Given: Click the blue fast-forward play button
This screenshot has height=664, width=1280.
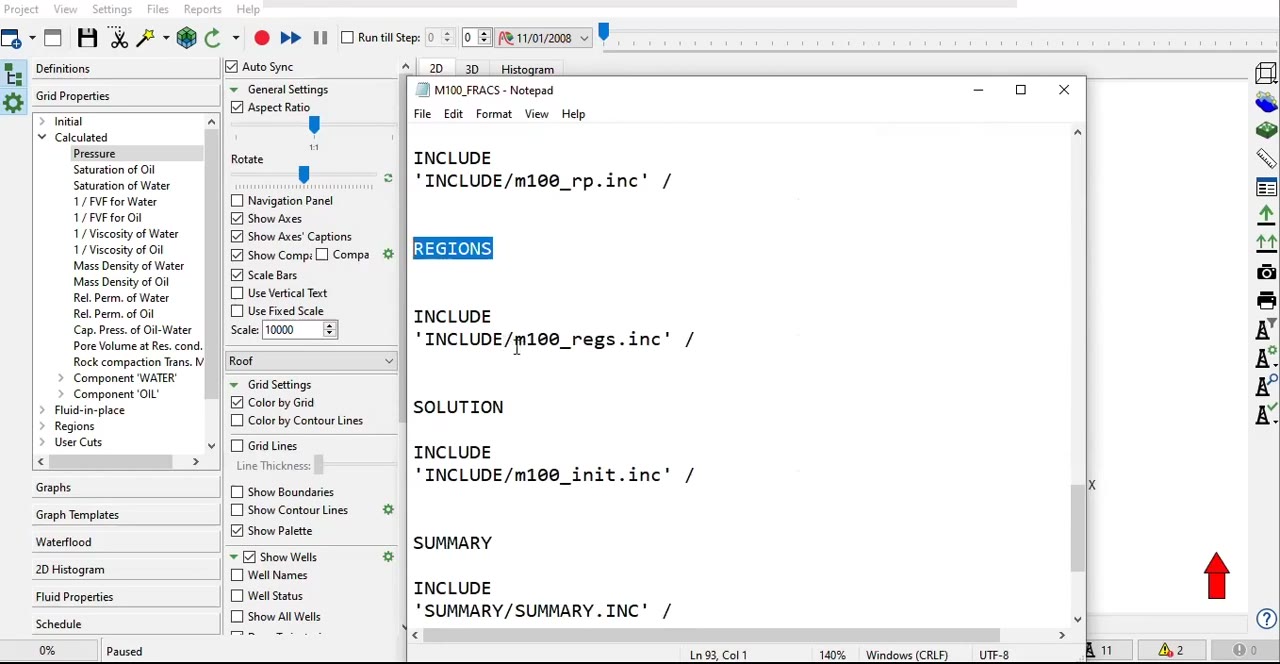Looking at the screenshot, I should [290, 38].
